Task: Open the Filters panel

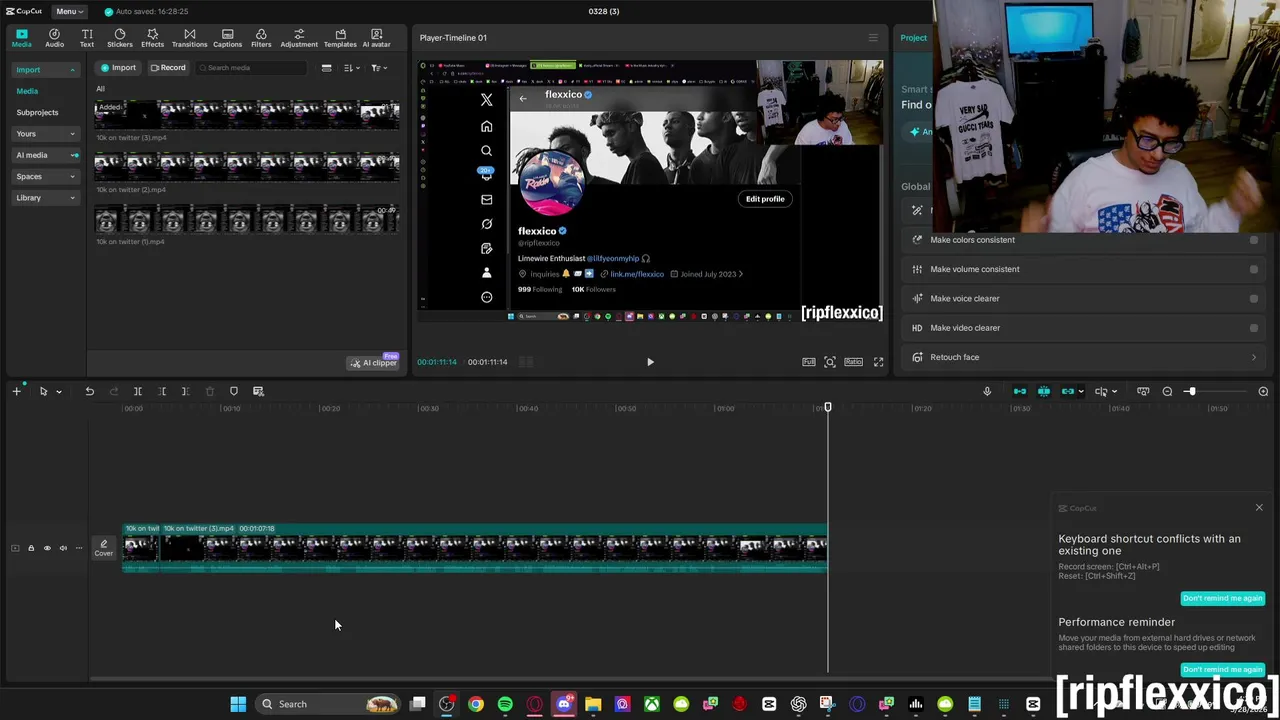Action: [x=261, y=38]
